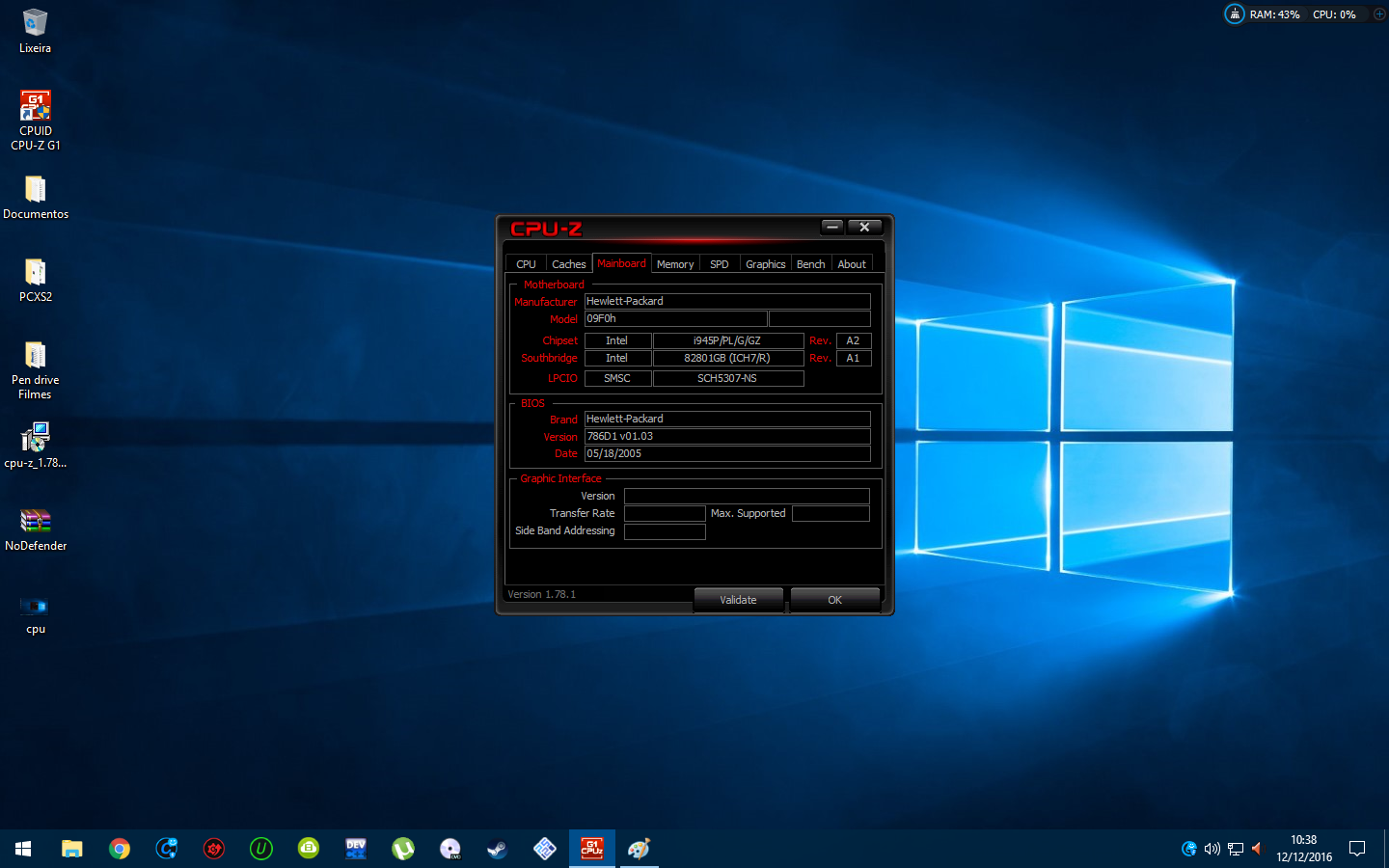Click the CPU: 0% indicator
The width and height of the screenshot is (1389, 868).
[x=1334, y=14]
